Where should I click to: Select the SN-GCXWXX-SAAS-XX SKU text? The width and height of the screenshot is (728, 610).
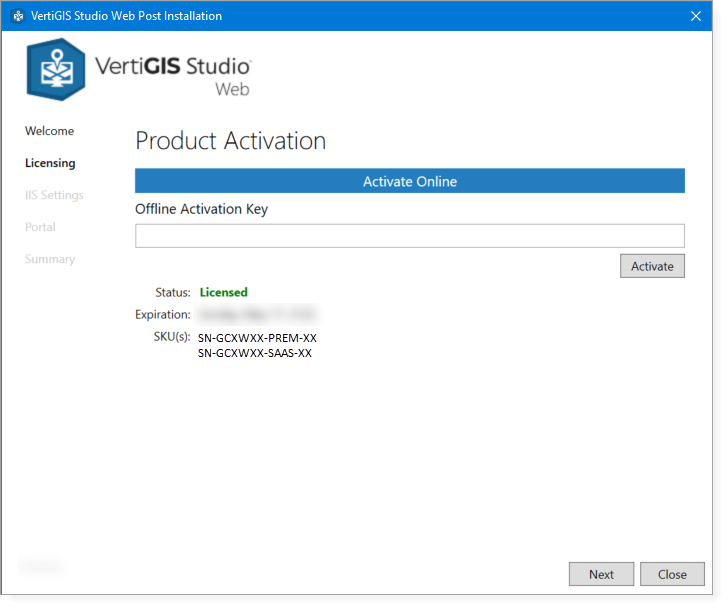[x=255, y=353]
